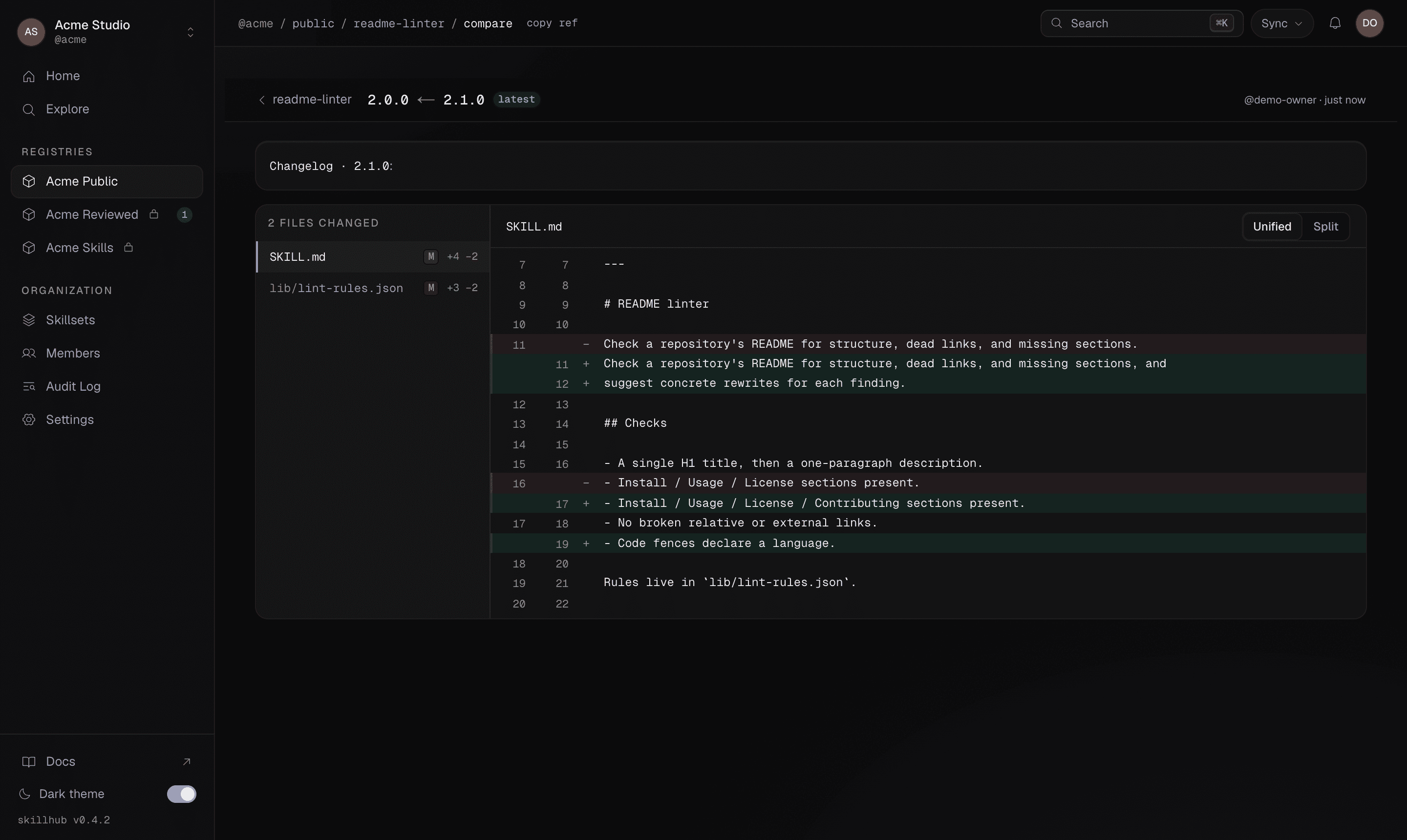Click the '@demo-owner · just now' text
The image size is (1407, 840).
coord(1304,100)
